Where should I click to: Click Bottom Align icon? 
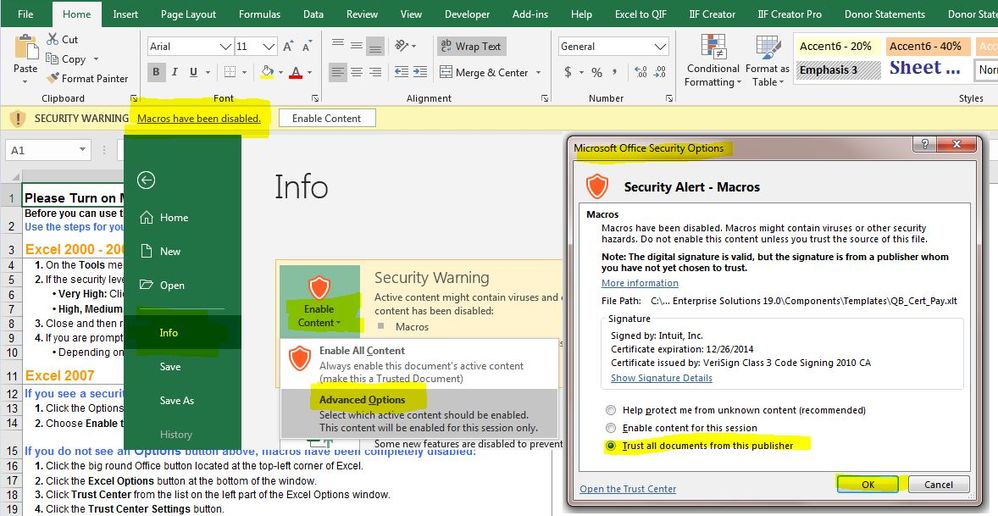coord(376,46)
